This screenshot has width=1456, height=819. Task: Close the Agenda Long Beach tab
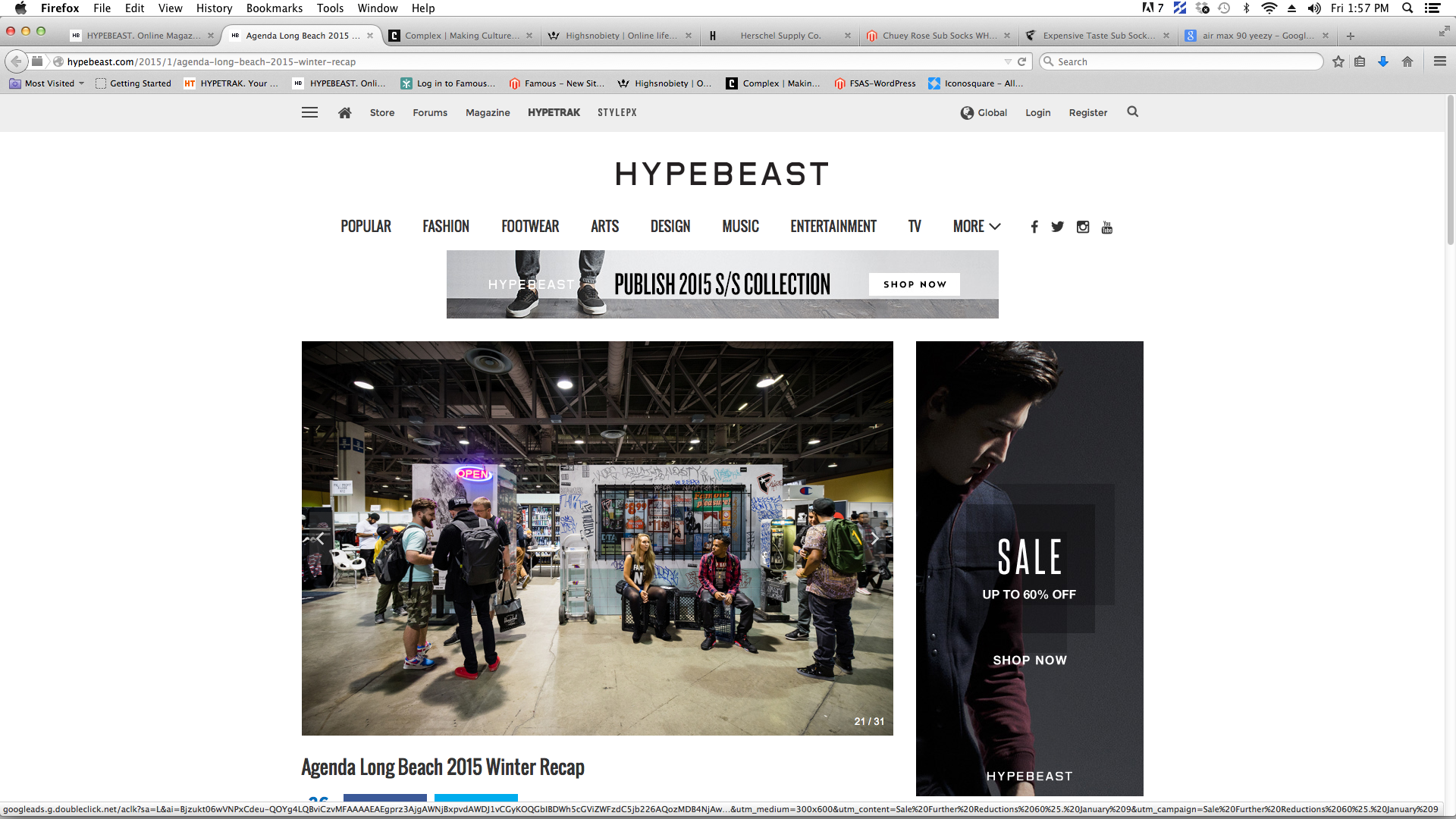370,36
